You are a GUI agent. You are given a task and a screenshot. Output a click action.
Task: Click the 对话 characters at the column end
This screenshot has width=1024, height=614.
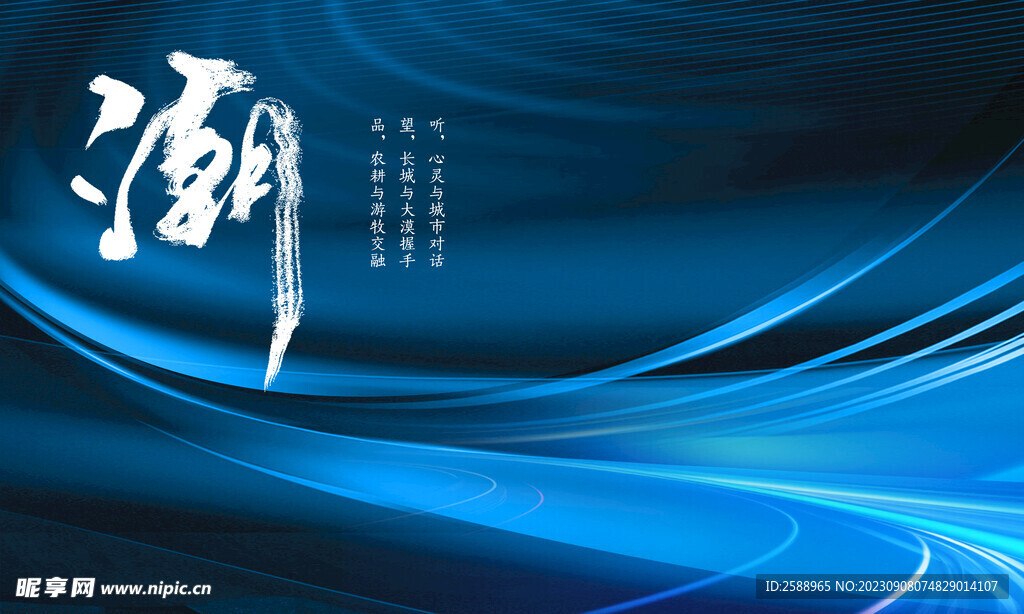click(x=436, y=251)
